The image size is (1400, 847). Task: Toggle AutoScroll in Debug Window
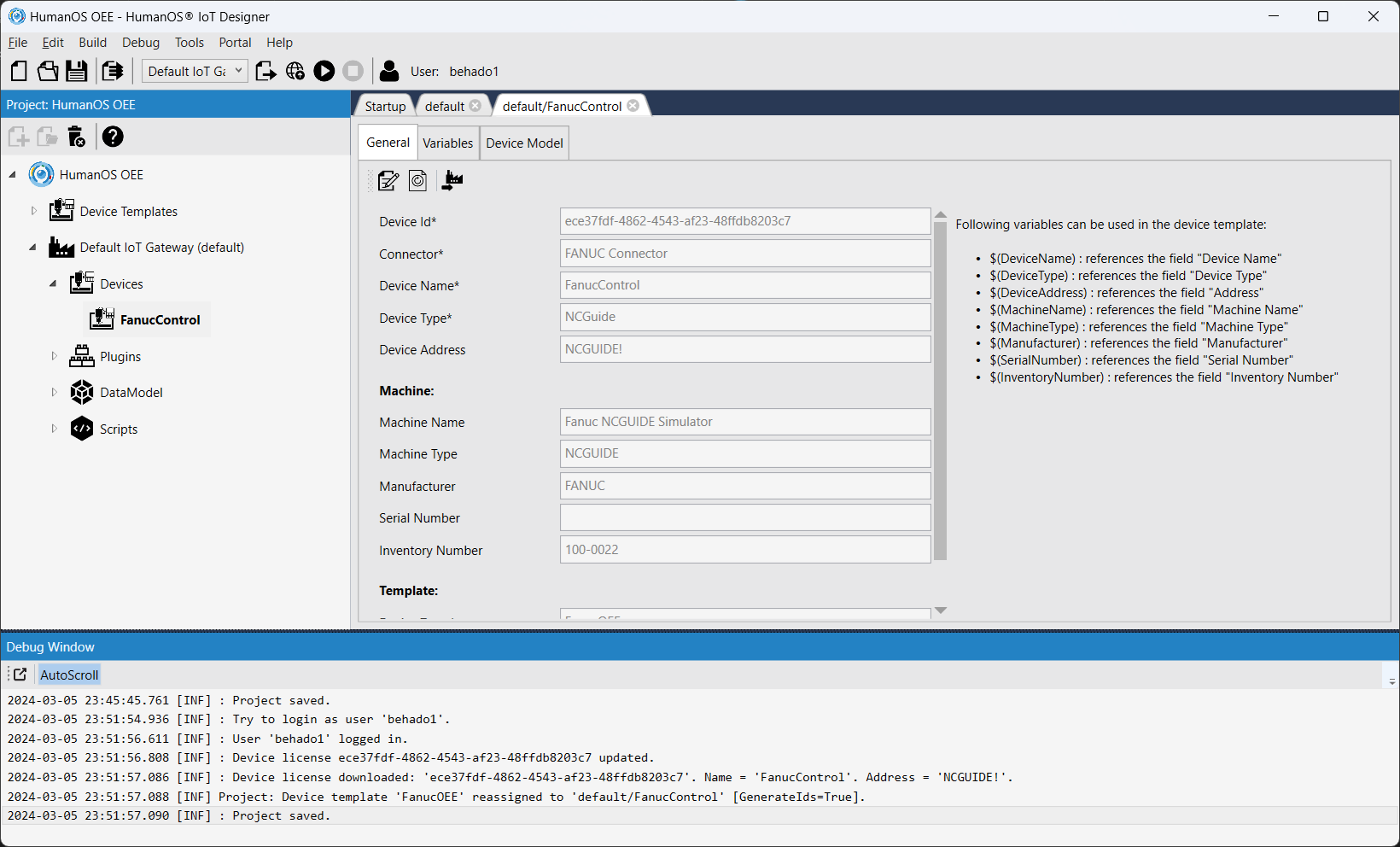[69, 675]
